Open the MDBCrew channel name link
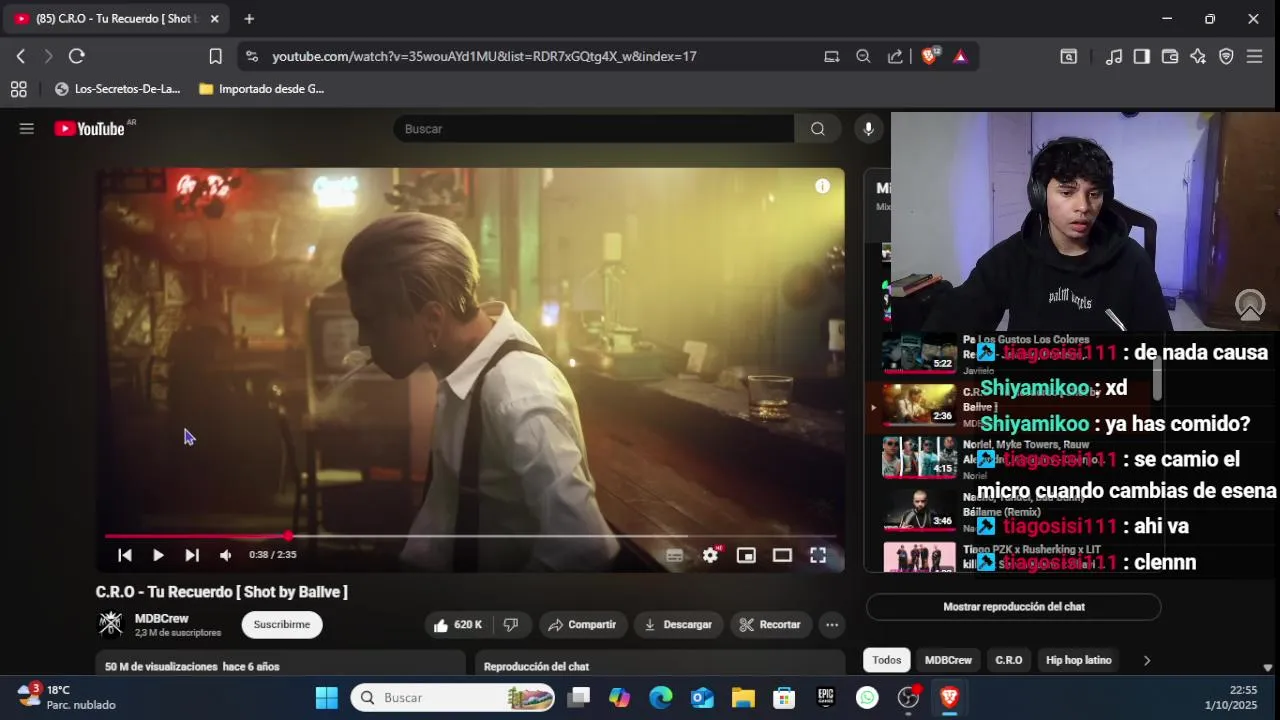 tap(162, 618)
